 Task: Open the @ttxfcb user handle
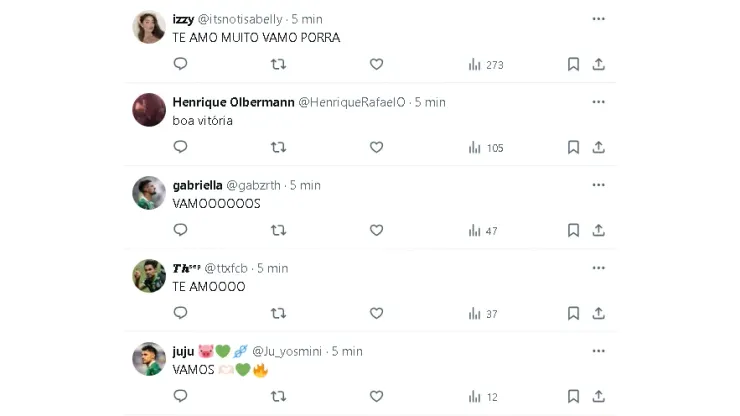226,268
